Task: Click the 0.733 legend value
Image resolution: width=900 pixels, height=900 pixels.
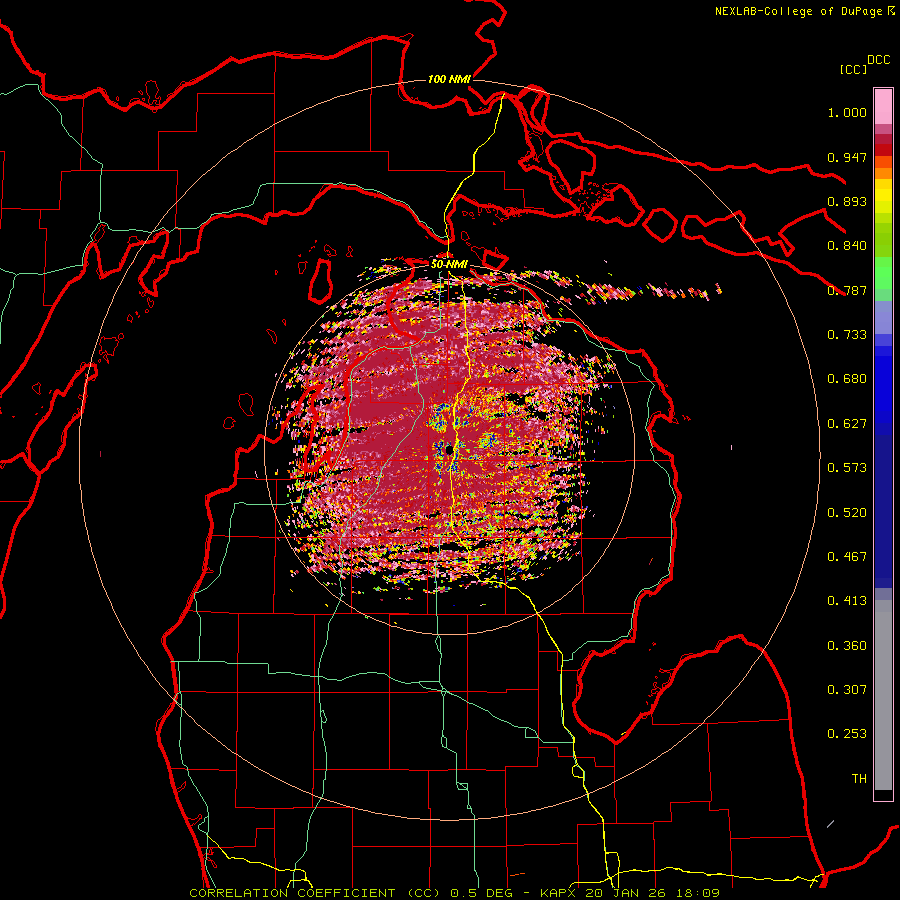Action: pyautogui.click(x=847, y=335)
